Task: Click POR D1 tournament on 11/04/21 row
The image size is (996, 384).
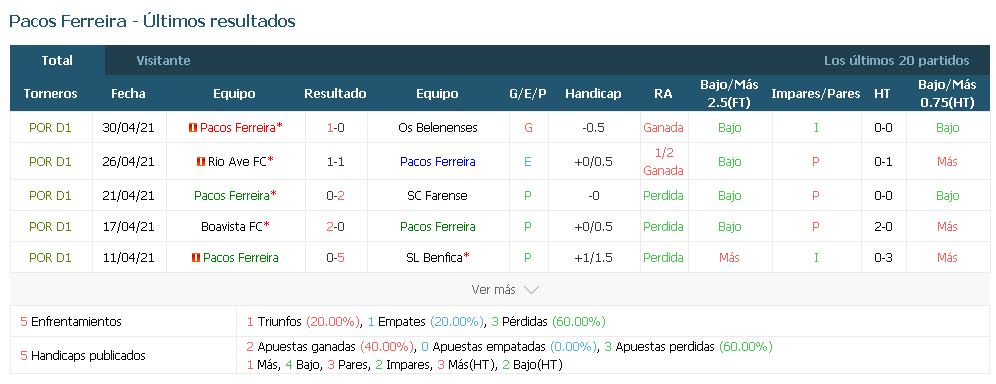Action: click(50, 258)
